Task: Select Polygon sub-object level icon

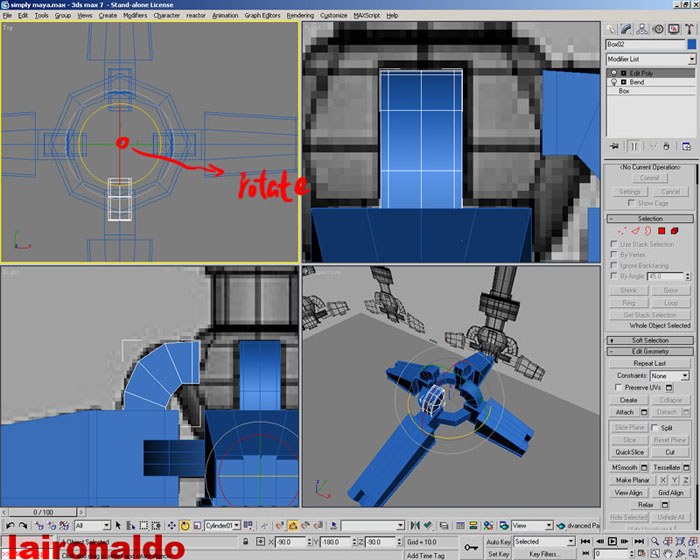Action: [x=662, y=231]
